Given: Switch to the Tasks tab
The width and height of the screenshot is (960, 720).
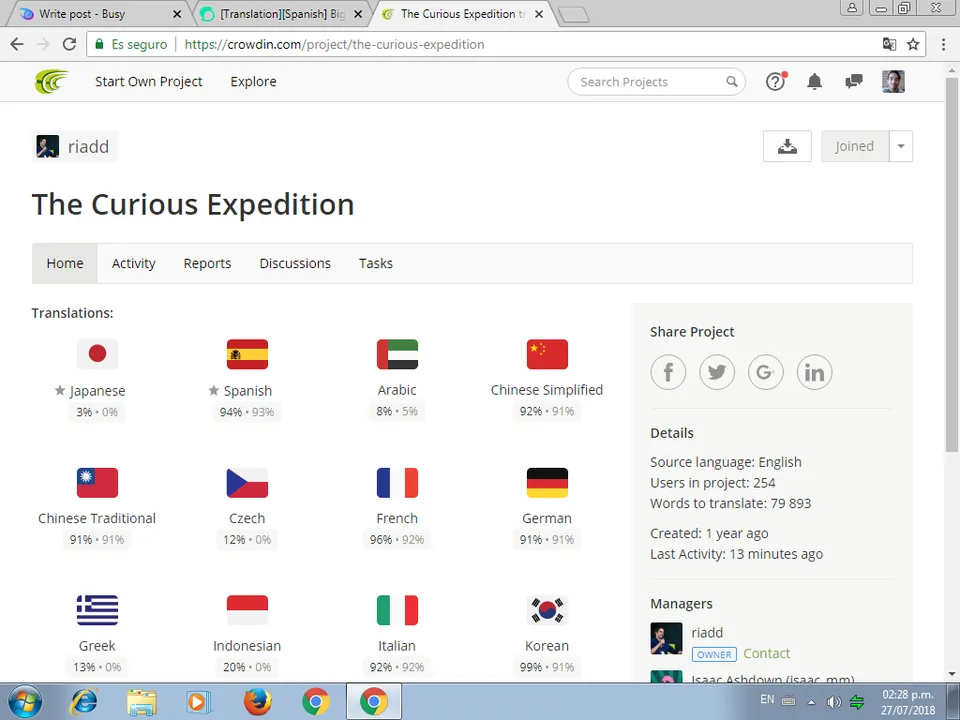Looking at the screenshot, I should 376,263.
